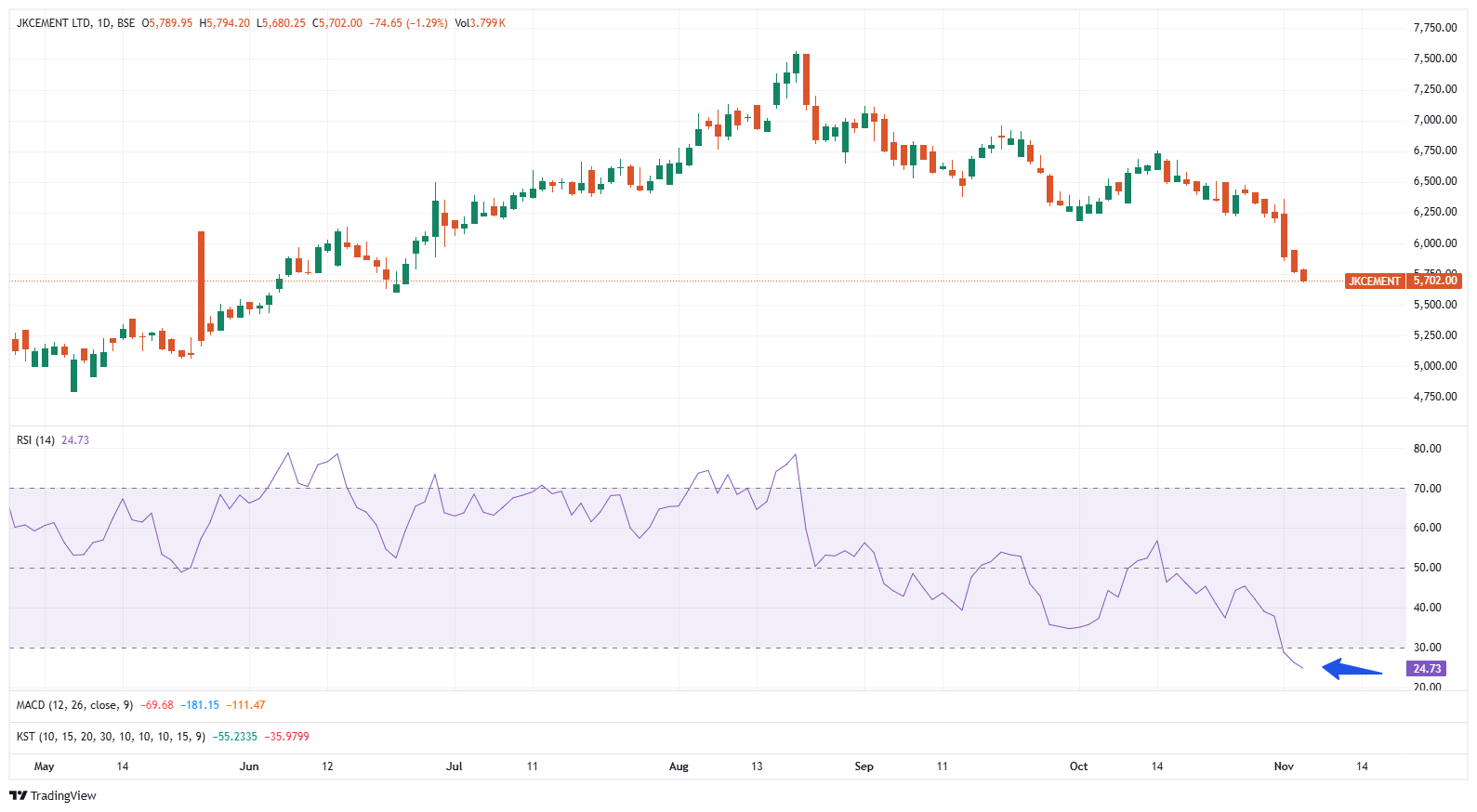This screenshot has width=1477, height=812.
Task: Click the tall red candle in late May
Action: coord(201,286)
